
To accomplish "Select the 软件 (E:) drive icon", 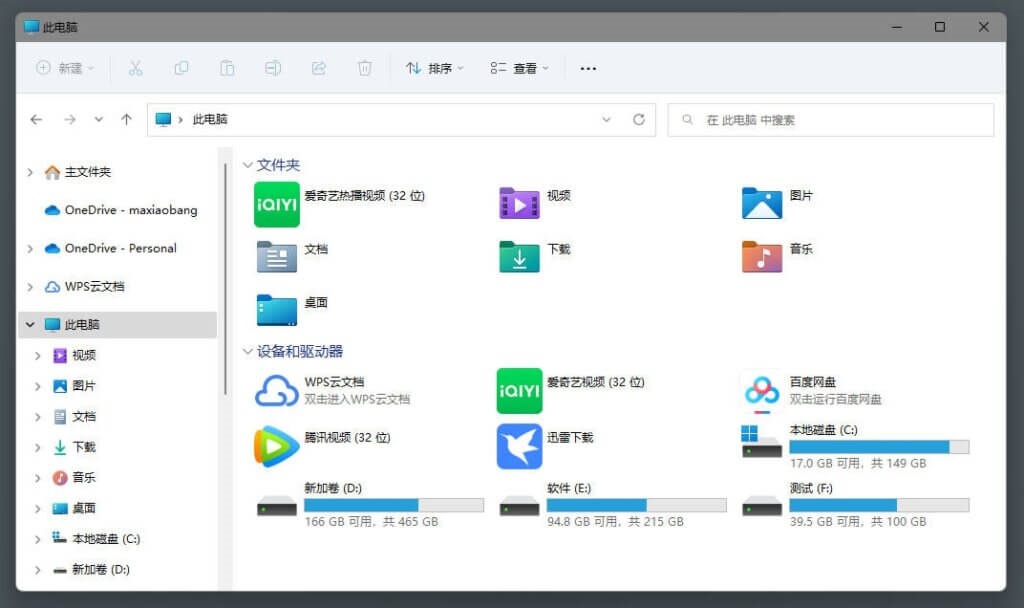I will (x=519, y=505).
